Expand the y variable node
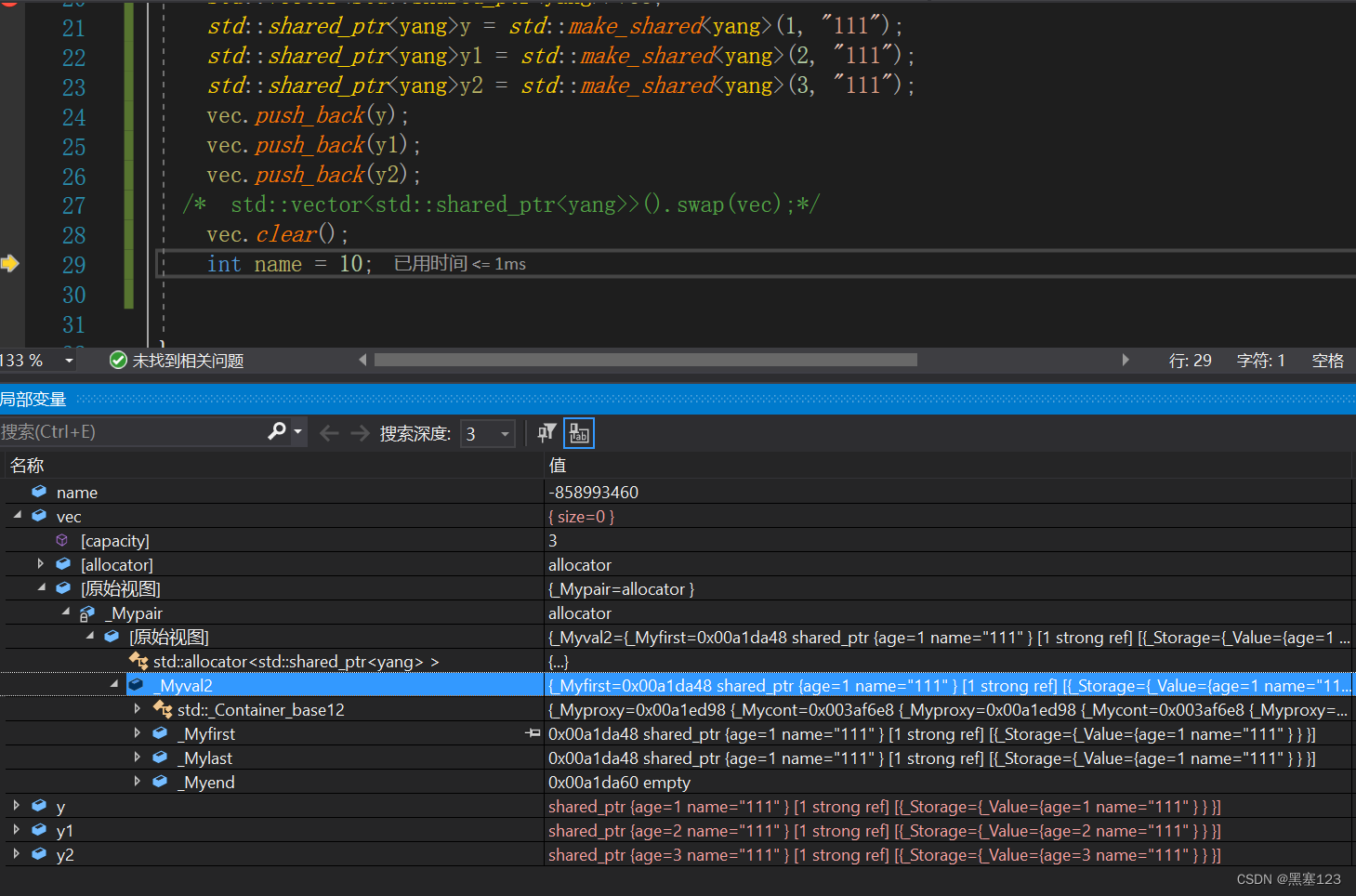 tap(16, 805)
